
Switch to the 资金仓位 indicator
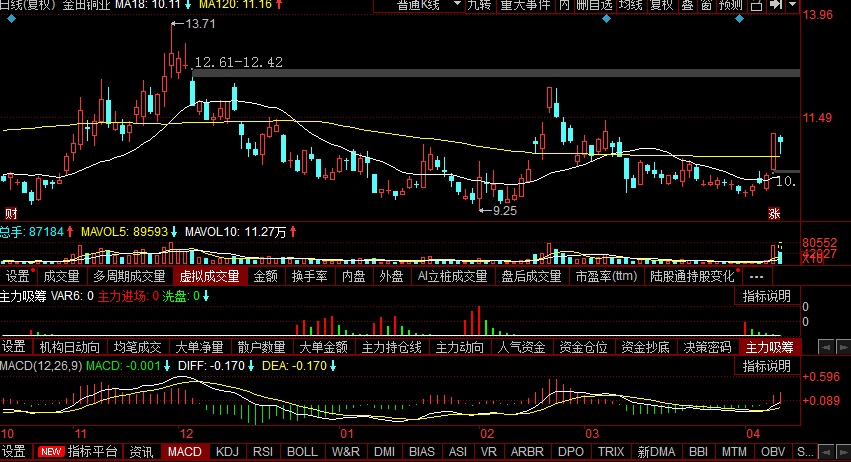(x=583, y=347)
